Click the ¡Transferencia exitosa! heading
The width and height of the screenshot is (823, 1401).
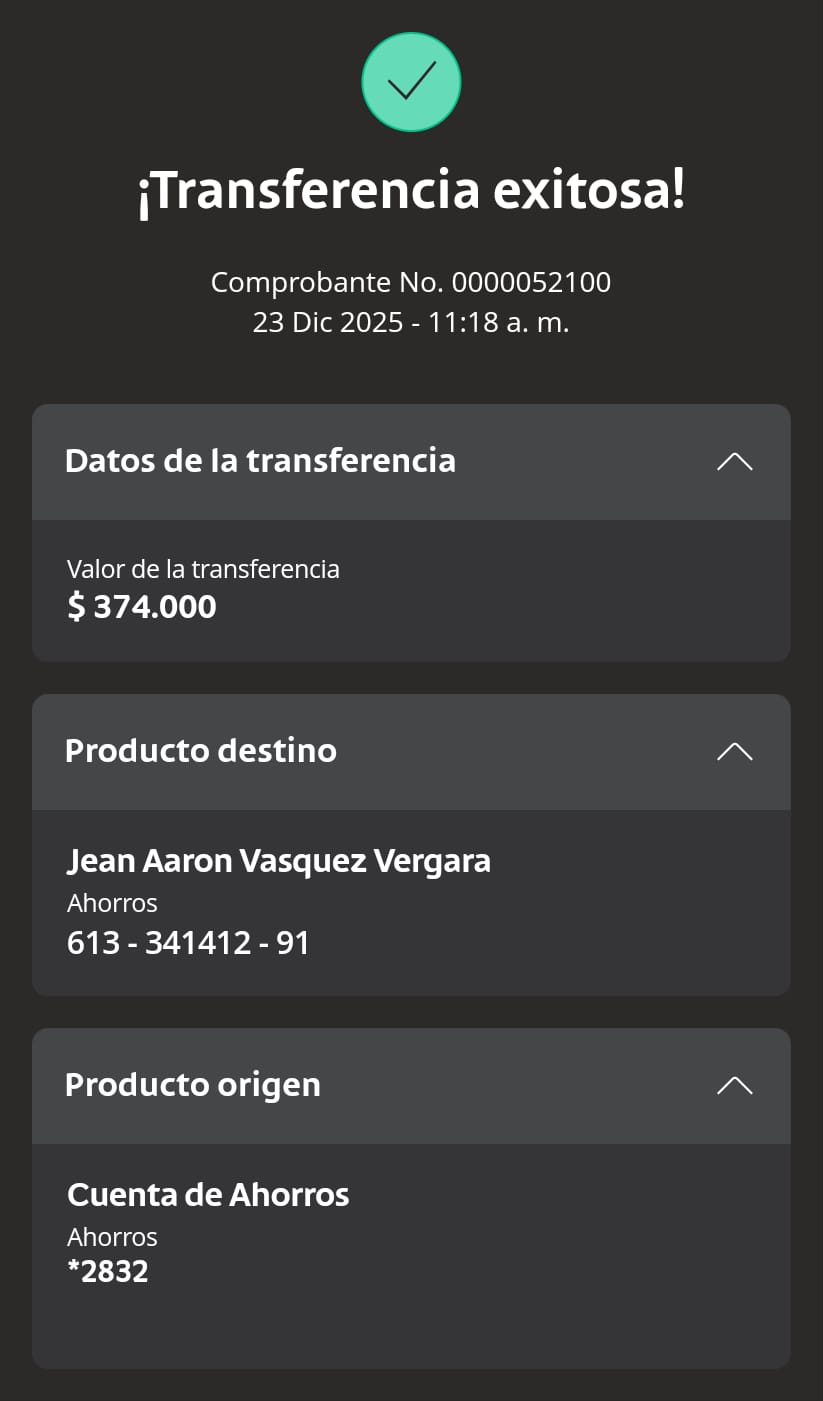pos(411,190)
